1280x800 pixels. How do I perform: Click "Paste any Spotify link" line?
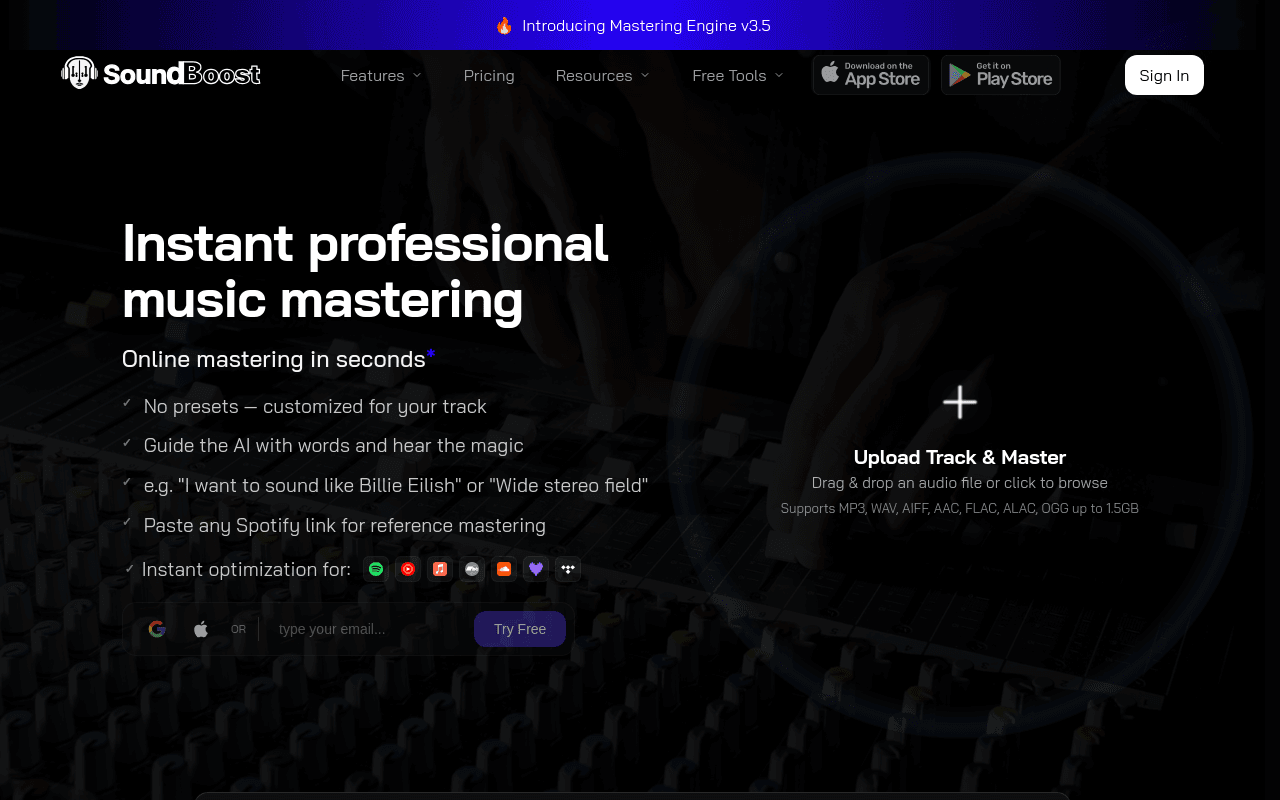point(344,525)
